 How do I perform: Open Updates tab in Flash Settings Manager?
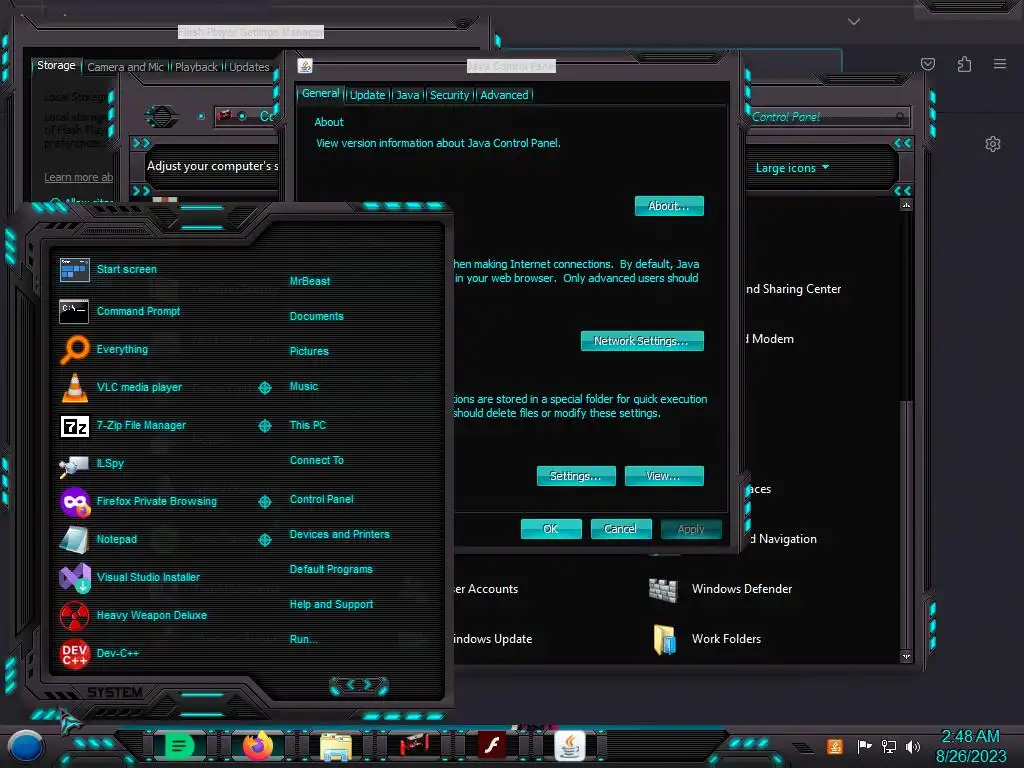(x=249, y=67)
